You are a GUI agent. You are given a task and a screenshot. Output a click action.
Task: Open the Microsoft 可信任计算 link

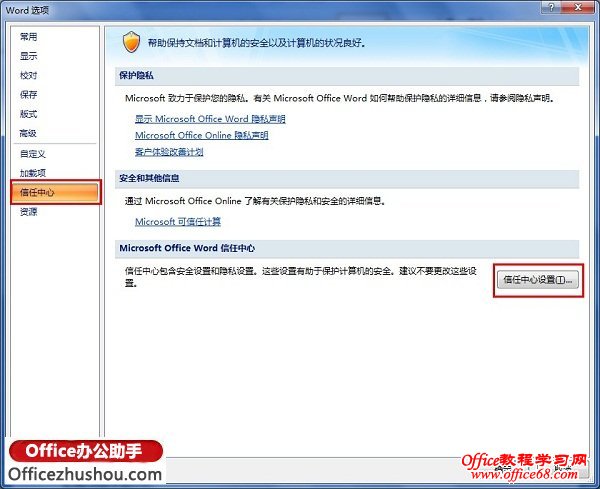178,222
